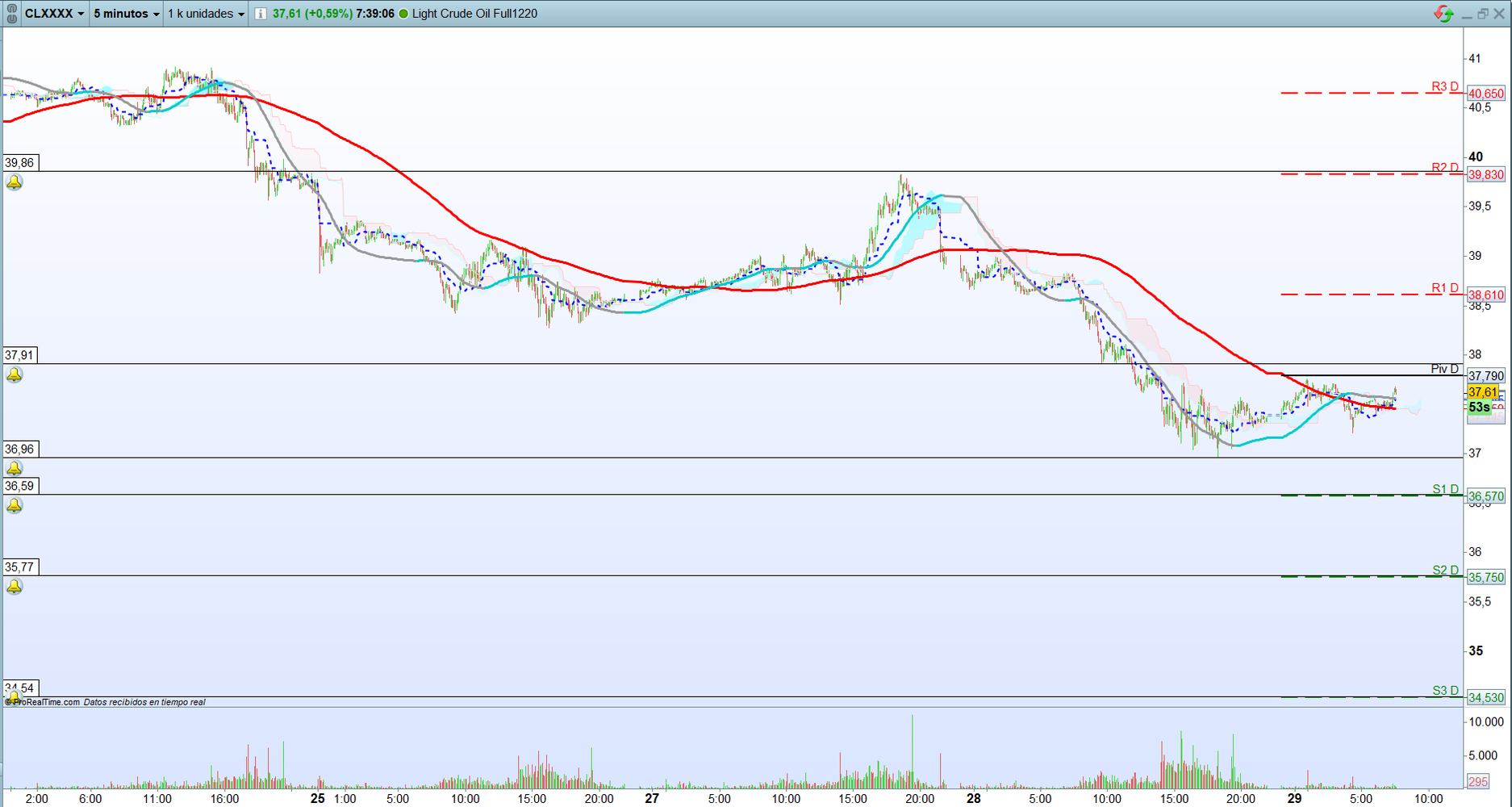This screenshot has width=1512, height=807.
Task: Click the alert bell under 35,77
Action: (15, 587)
